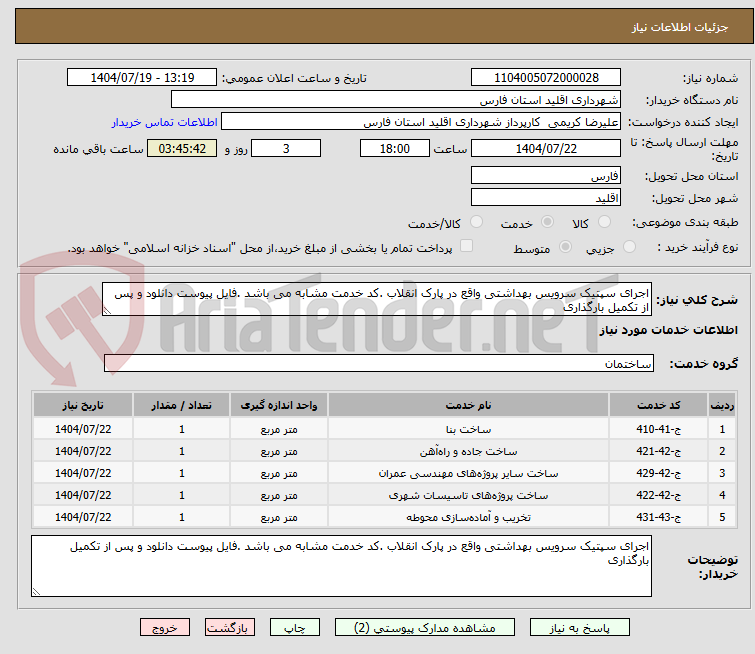Click service code ج-43-431

point(658,517)
